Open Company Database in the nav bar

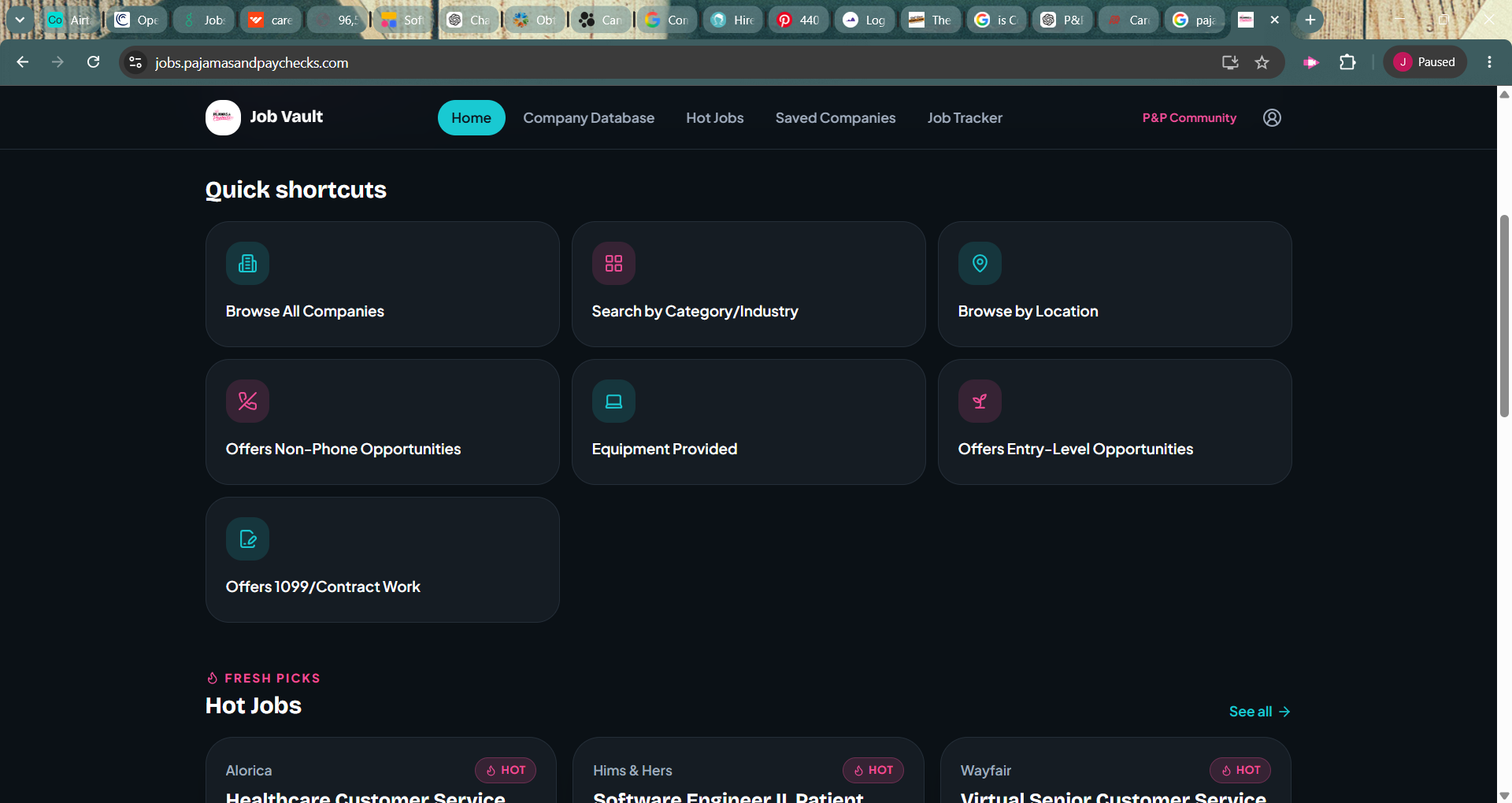588,117
